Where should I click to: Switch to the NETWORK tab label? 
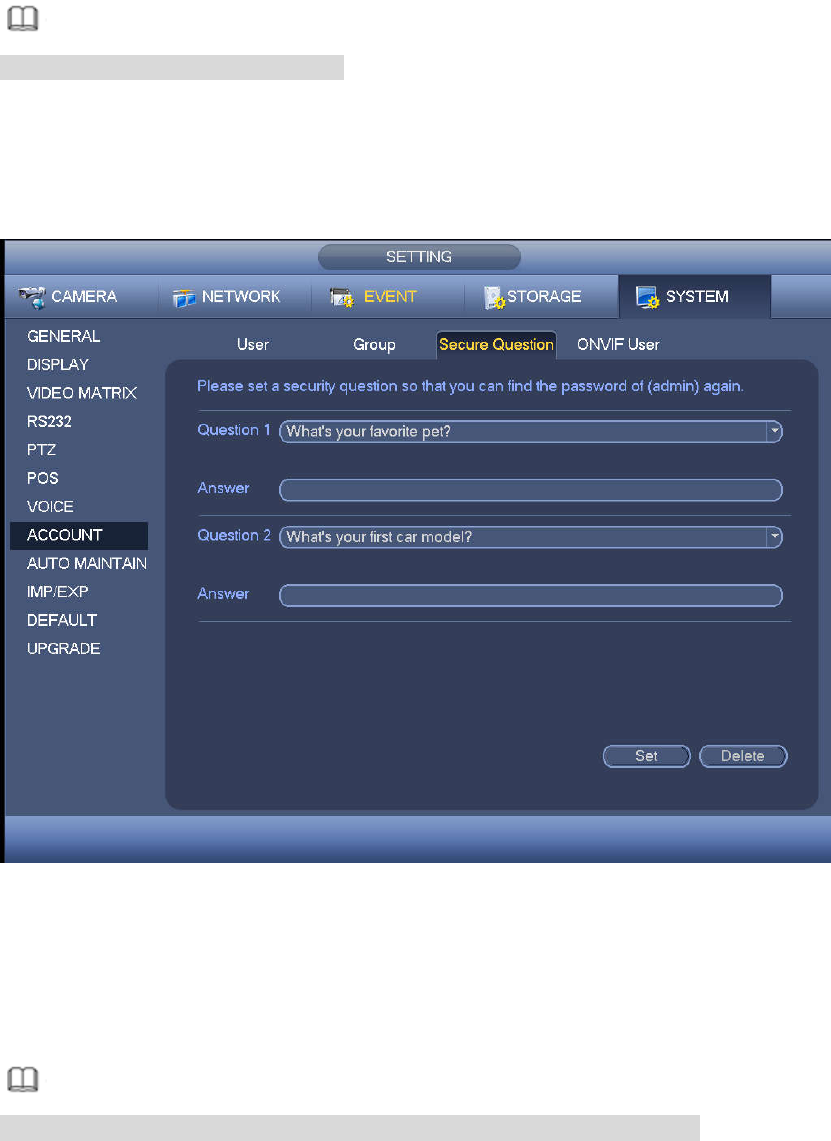click(x=241, y=297)
